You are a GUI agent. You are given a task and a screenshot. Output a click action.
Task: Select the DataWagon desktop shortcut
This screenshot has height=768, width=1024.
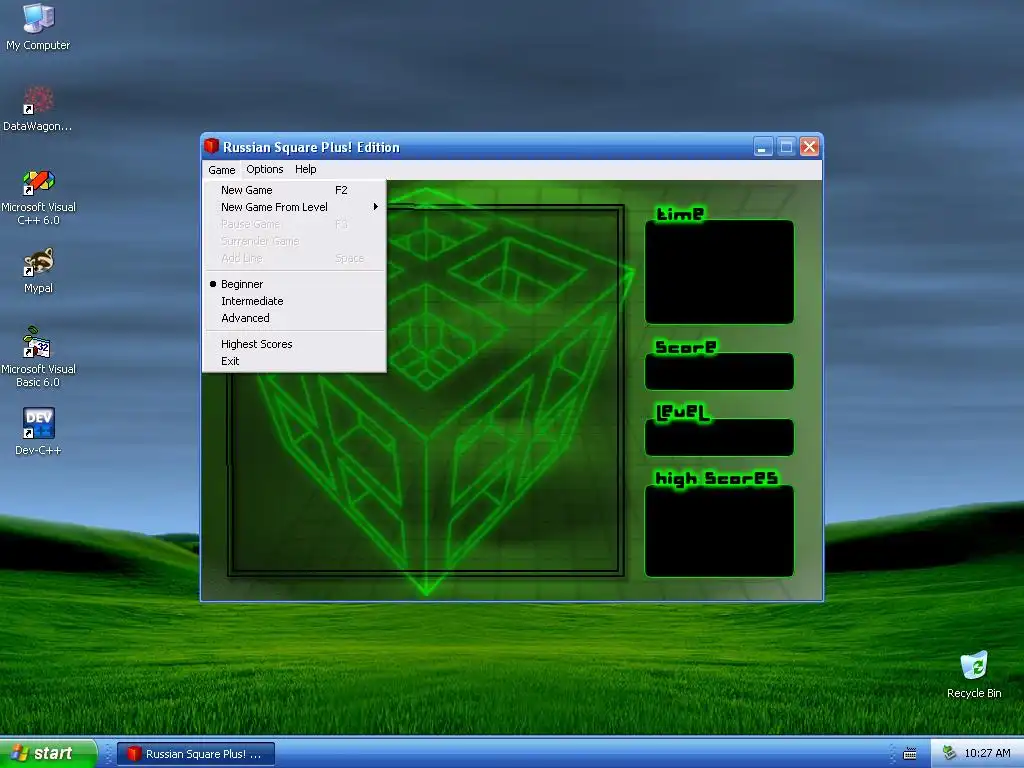click(x=38, y=109)
